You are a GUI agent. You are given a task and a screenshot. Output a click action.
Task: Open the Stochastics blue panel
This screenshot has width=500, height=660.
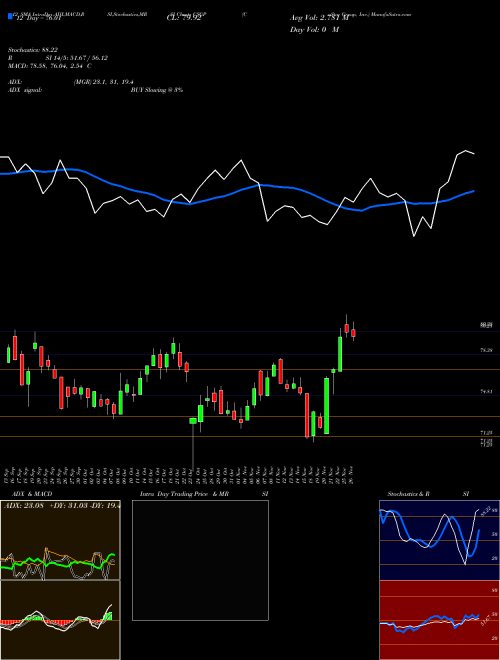point(439,540)
